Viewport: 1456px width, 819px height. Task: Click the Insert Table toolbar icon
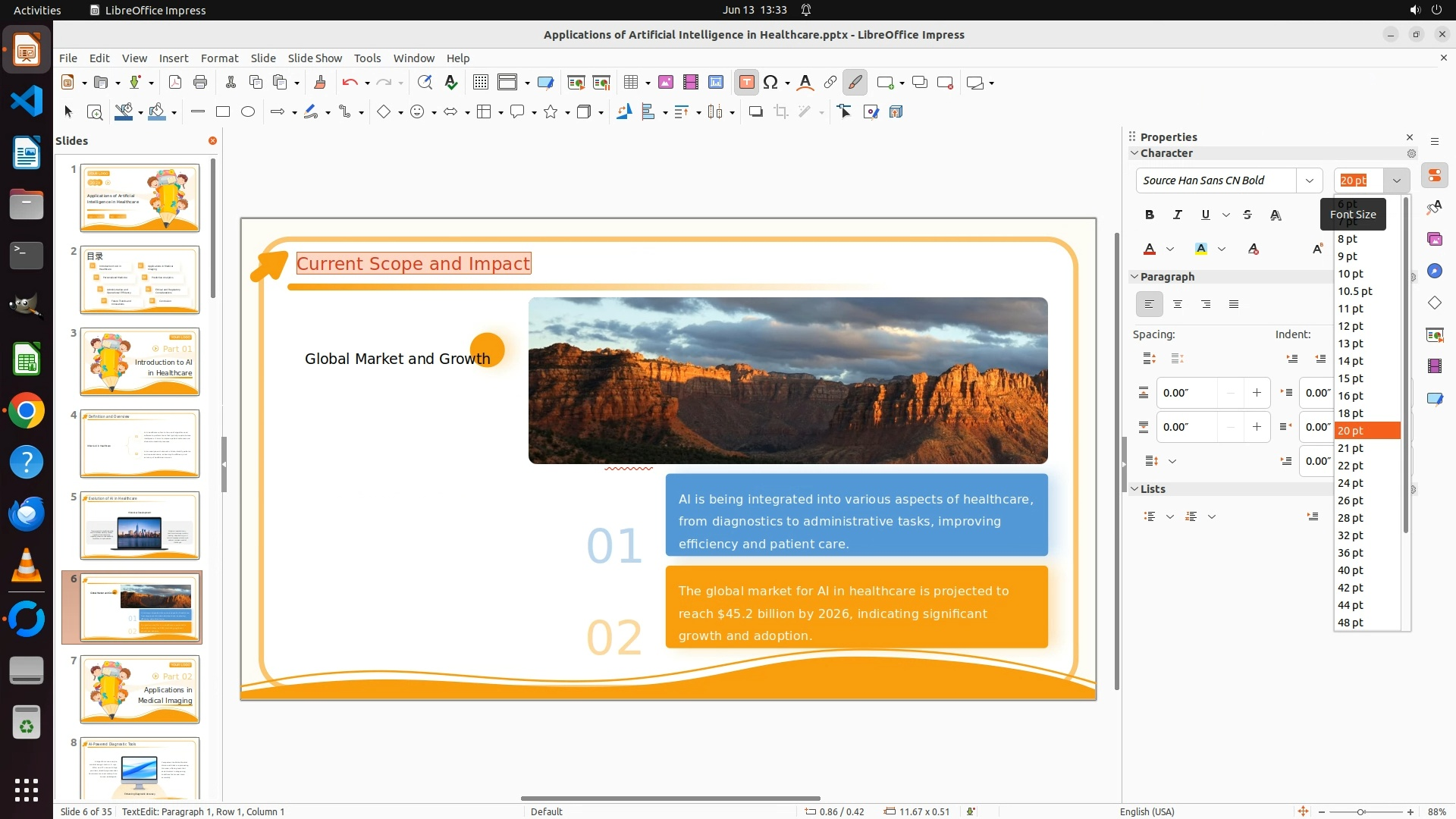(630, 83)
